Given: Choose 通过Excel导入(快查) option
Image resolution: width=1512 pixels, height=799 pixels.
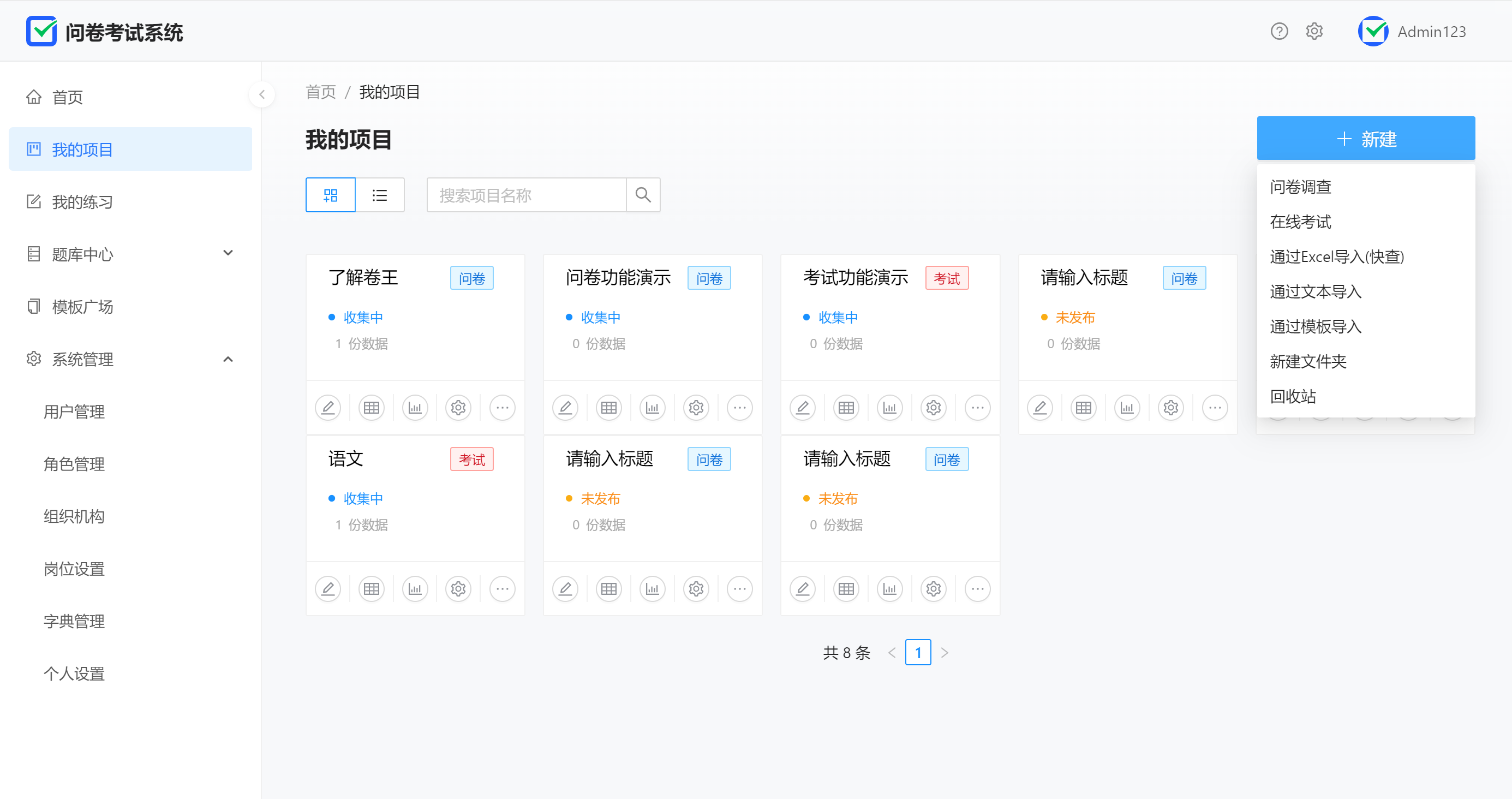Looking at the screenshot, I should pyautogui.click(x=1366, y=257).
